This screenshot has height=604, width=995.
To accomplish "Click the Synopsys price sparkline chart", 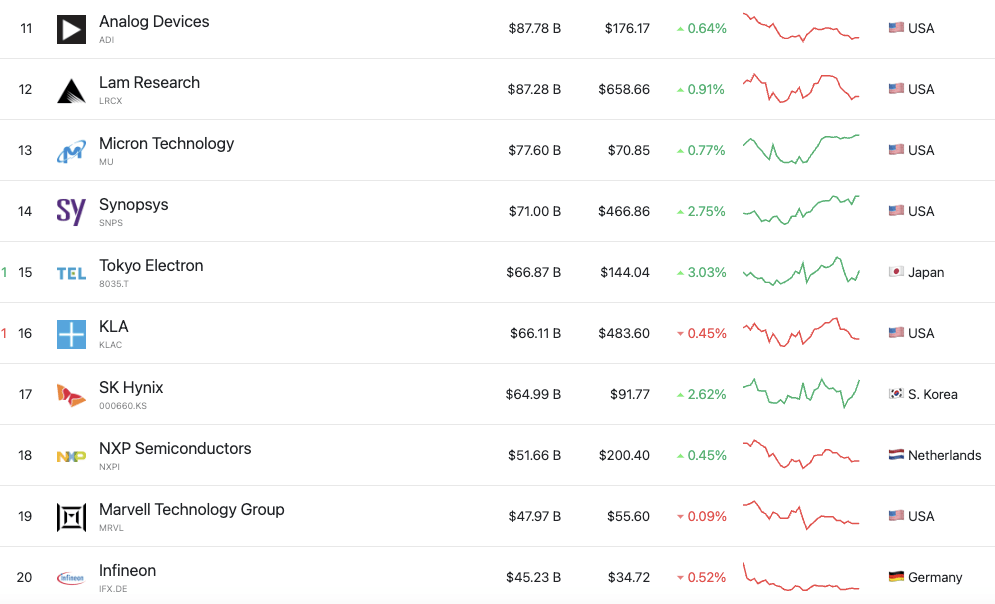I will pos(801,210).
